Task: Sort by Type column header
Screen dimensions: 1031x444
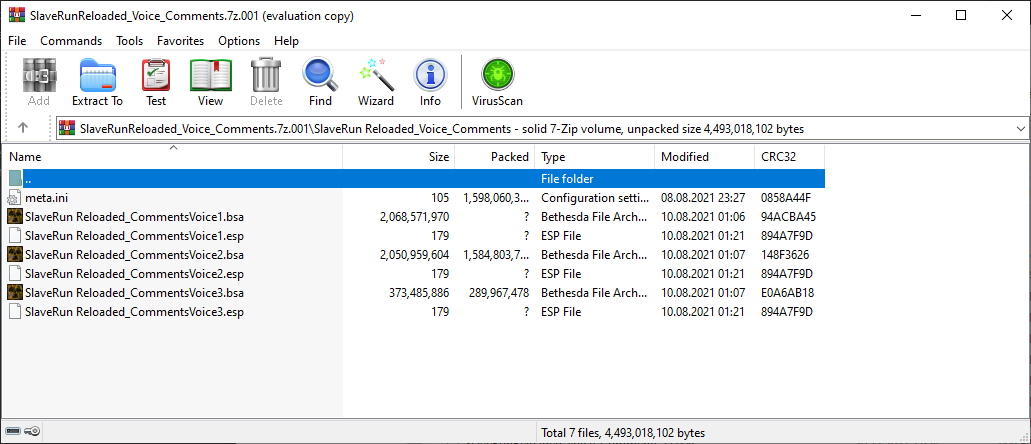Action: (x=595, y=157)
